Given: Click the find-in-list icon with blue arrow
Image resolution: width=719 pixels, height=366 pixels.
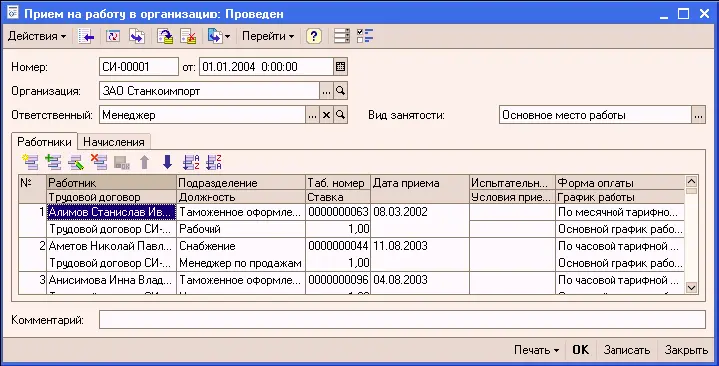Looking at the screenshot, I should click(86, 36).
